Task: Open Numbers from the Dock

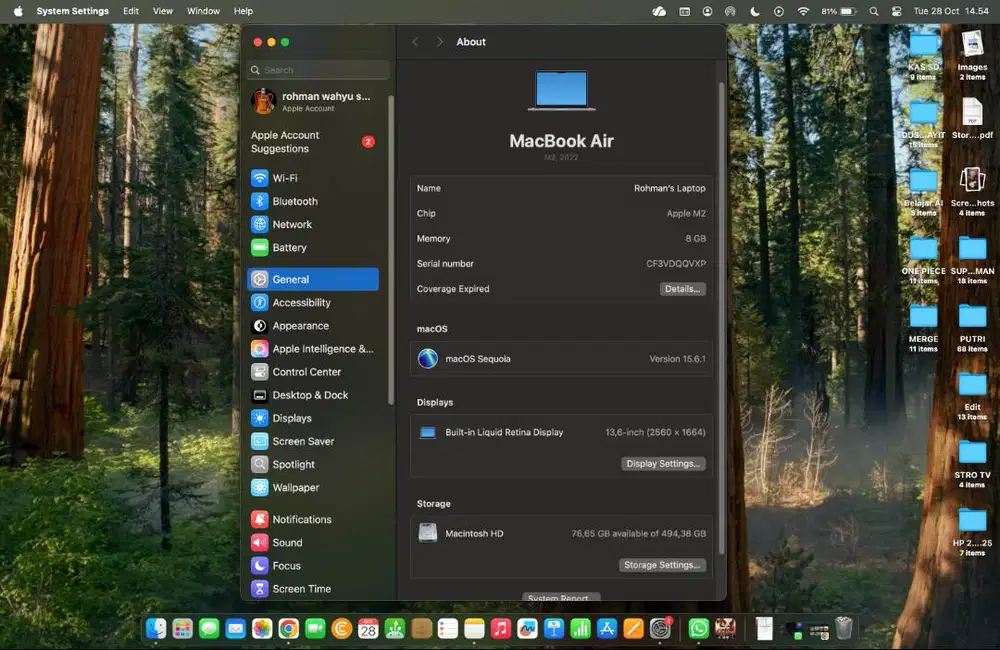Action: click(x=580, y=630)
